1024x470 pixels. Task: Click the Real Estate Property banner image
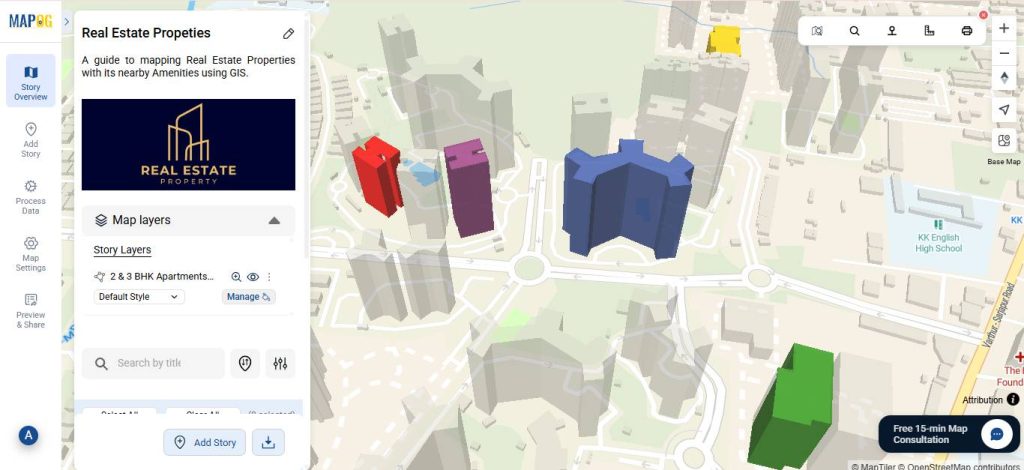tap(188, 144)
